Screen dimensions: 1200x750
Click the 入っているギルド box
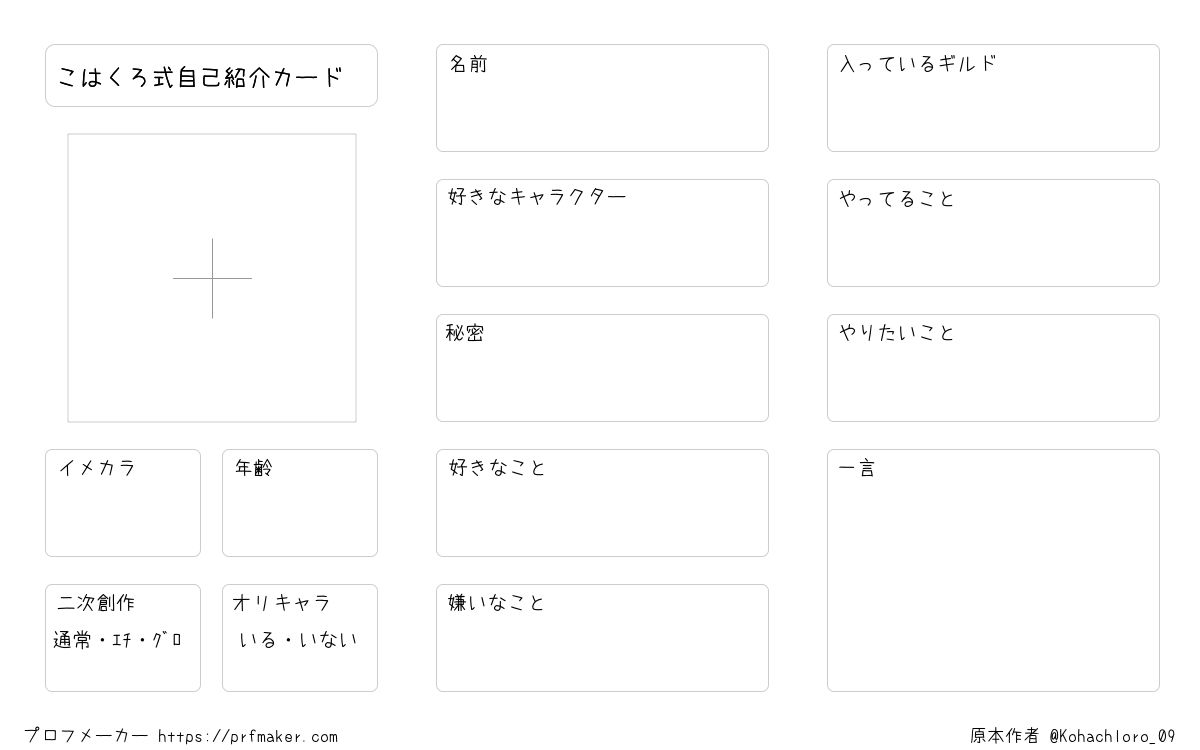(993, 98)
